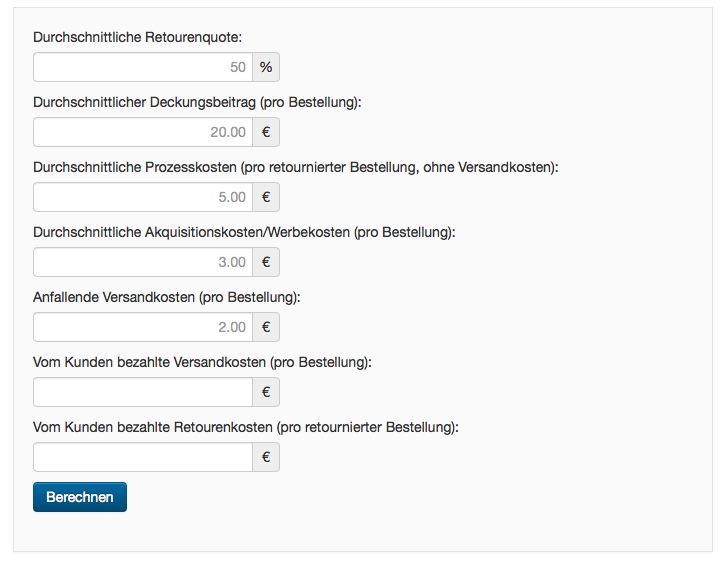Click the percent addon next to Retourenquote
This screenshot has width=725, height=562.
[266, 67]
